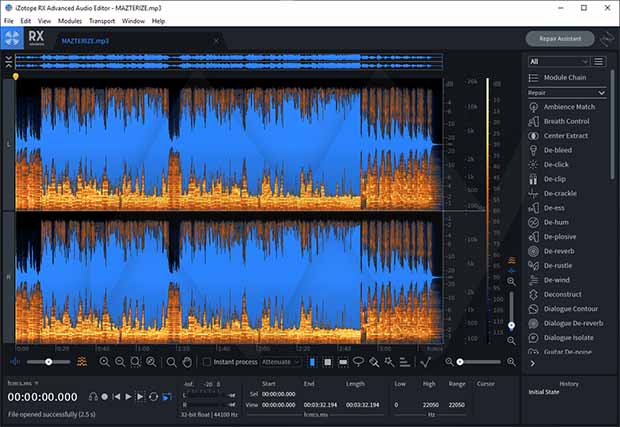Screen dimensions: 620x427
Task: Adjust the horizontal zoom slider
Action: click(x=479, y=362)
